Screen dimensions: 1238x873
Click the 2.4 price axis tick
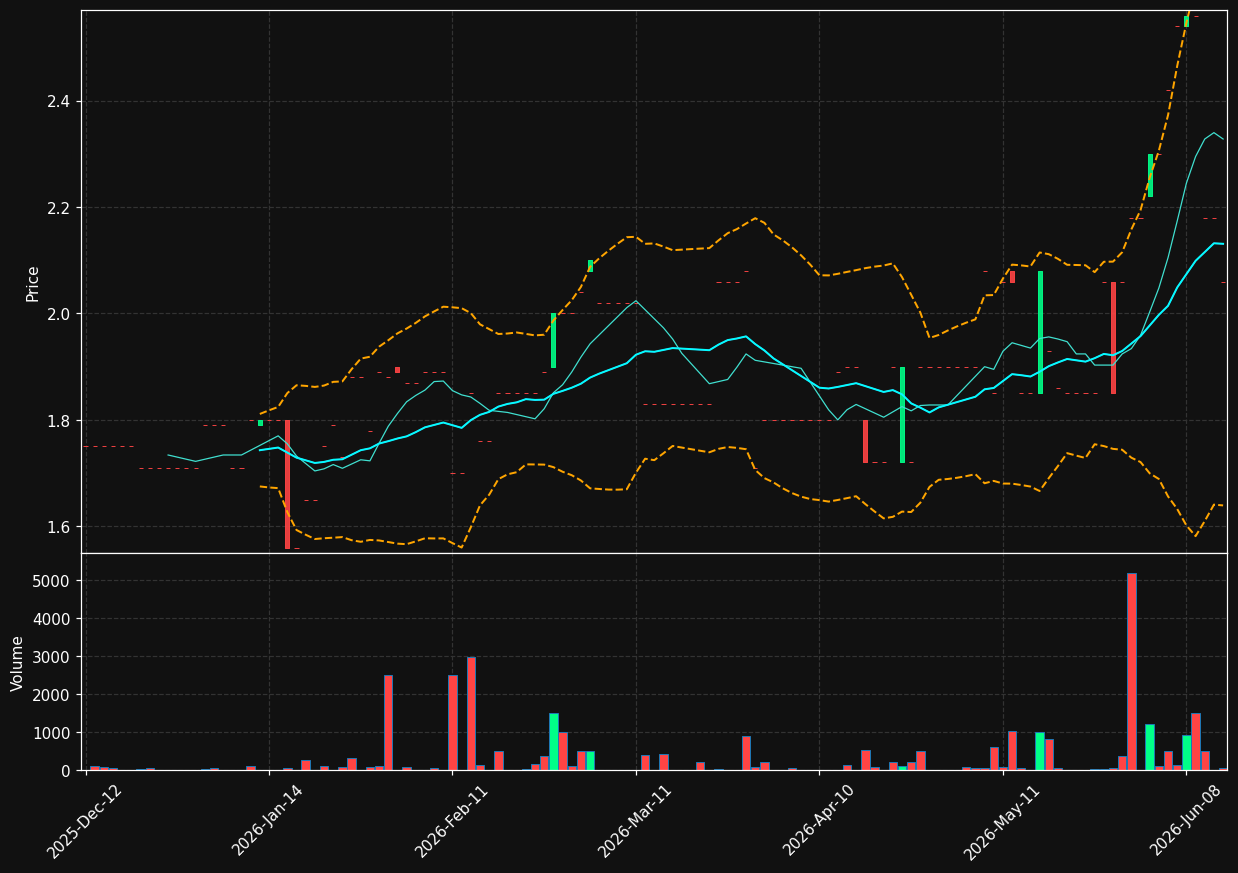click(58, 102)
